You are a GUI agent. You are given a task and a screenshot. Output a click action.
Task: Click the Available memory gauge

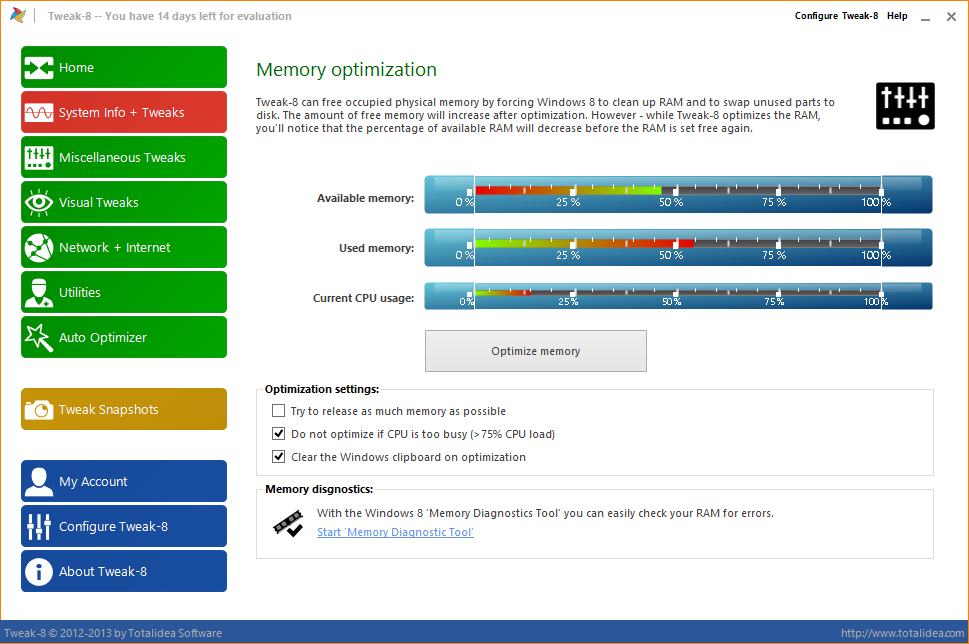tap(679, 195)
